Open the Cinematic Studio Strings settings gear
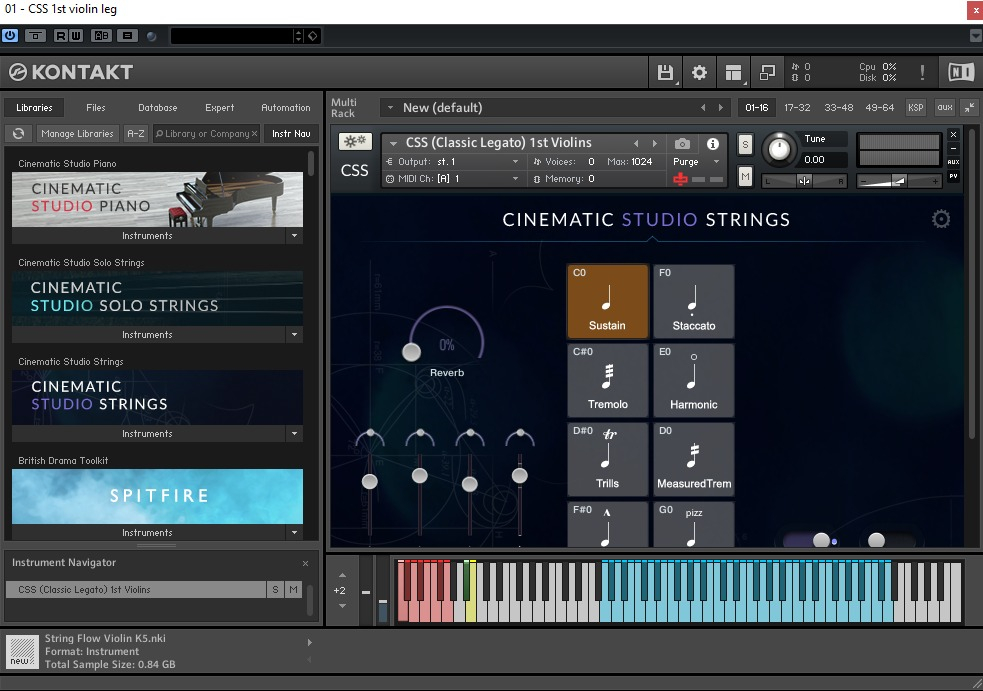 click(x=941, y=219)
